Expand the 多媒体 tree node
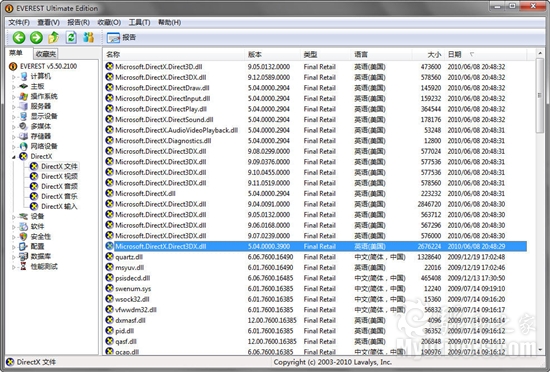Image resolution: width=550 pixels, height=372 pixels. 14,127
